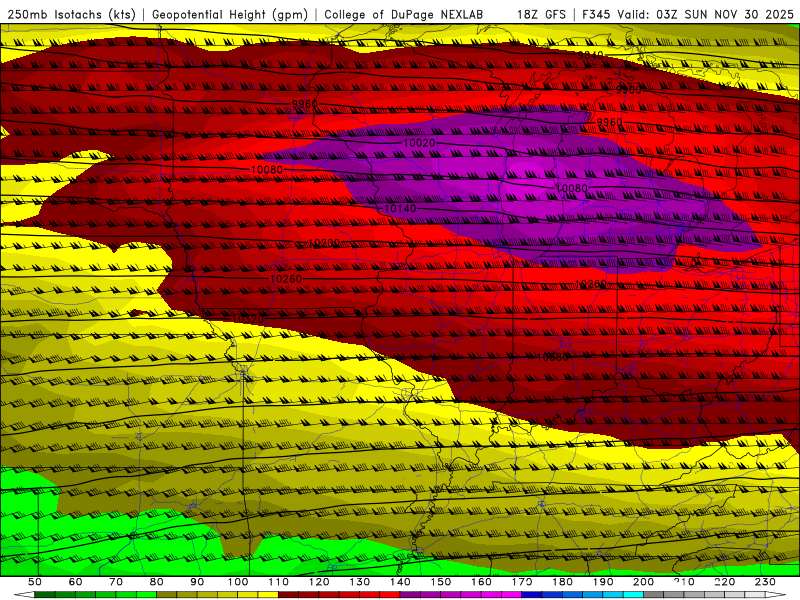Click the 9900 height contour label
The width and height of the screenshot is (800, 600).
point(629,90)
